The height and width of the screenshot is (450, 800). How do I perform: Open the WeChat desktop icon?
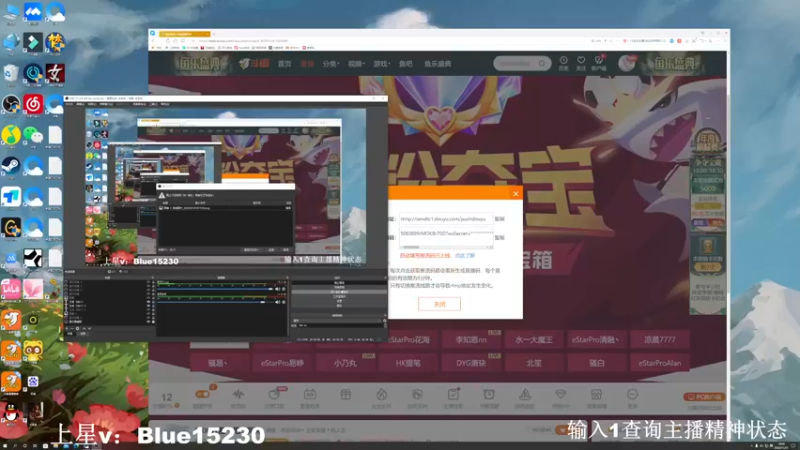pos(33,135)
